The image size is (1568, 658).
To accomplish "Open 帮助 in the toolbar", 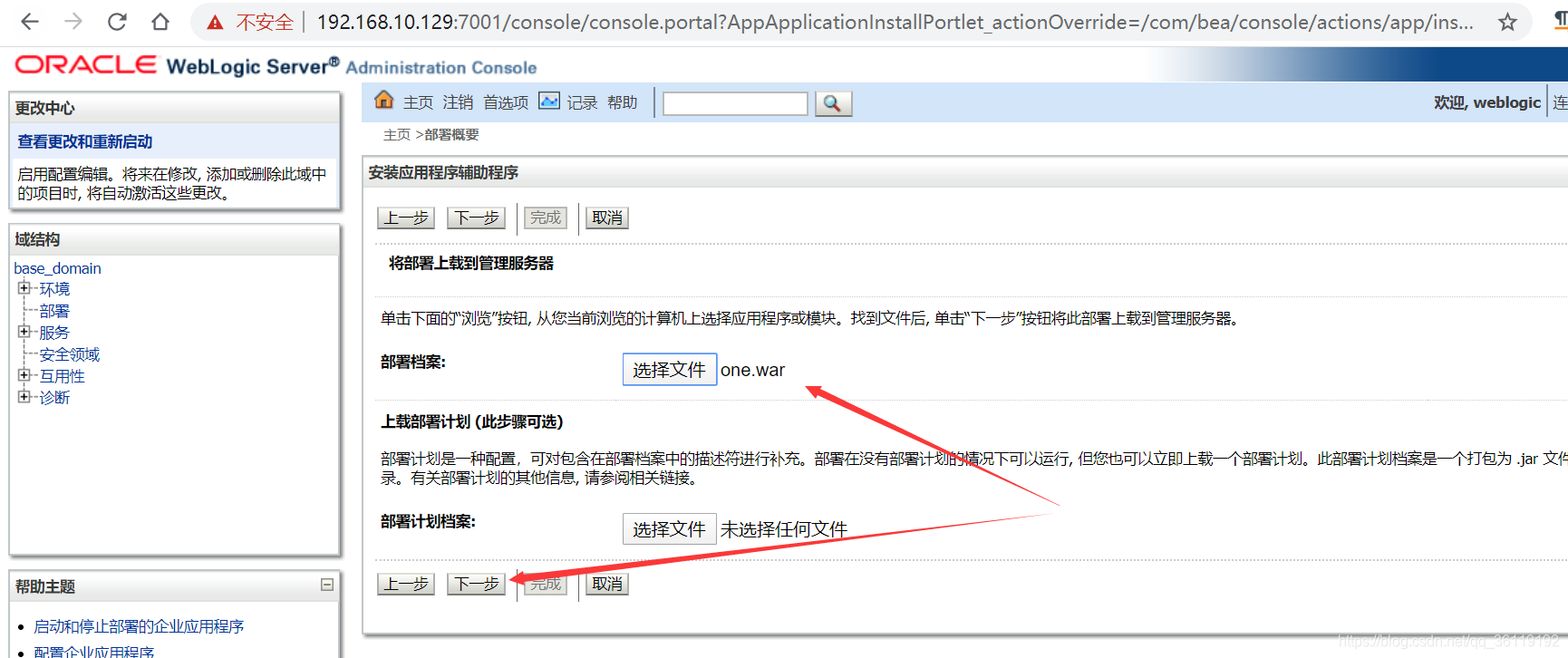I will tap(622, 102).
